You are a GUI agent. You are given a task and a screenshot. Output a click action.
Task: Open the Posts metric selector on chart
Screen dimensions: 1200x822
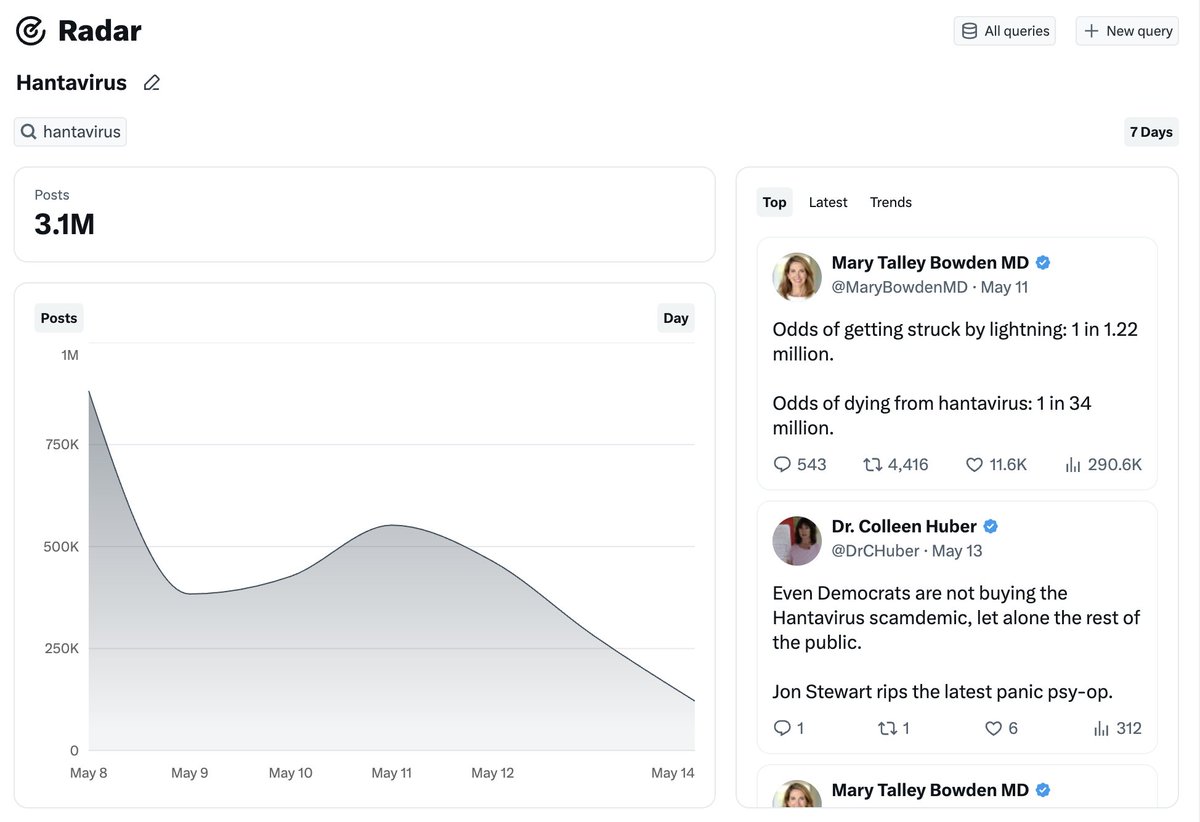(x=59, y=318)
